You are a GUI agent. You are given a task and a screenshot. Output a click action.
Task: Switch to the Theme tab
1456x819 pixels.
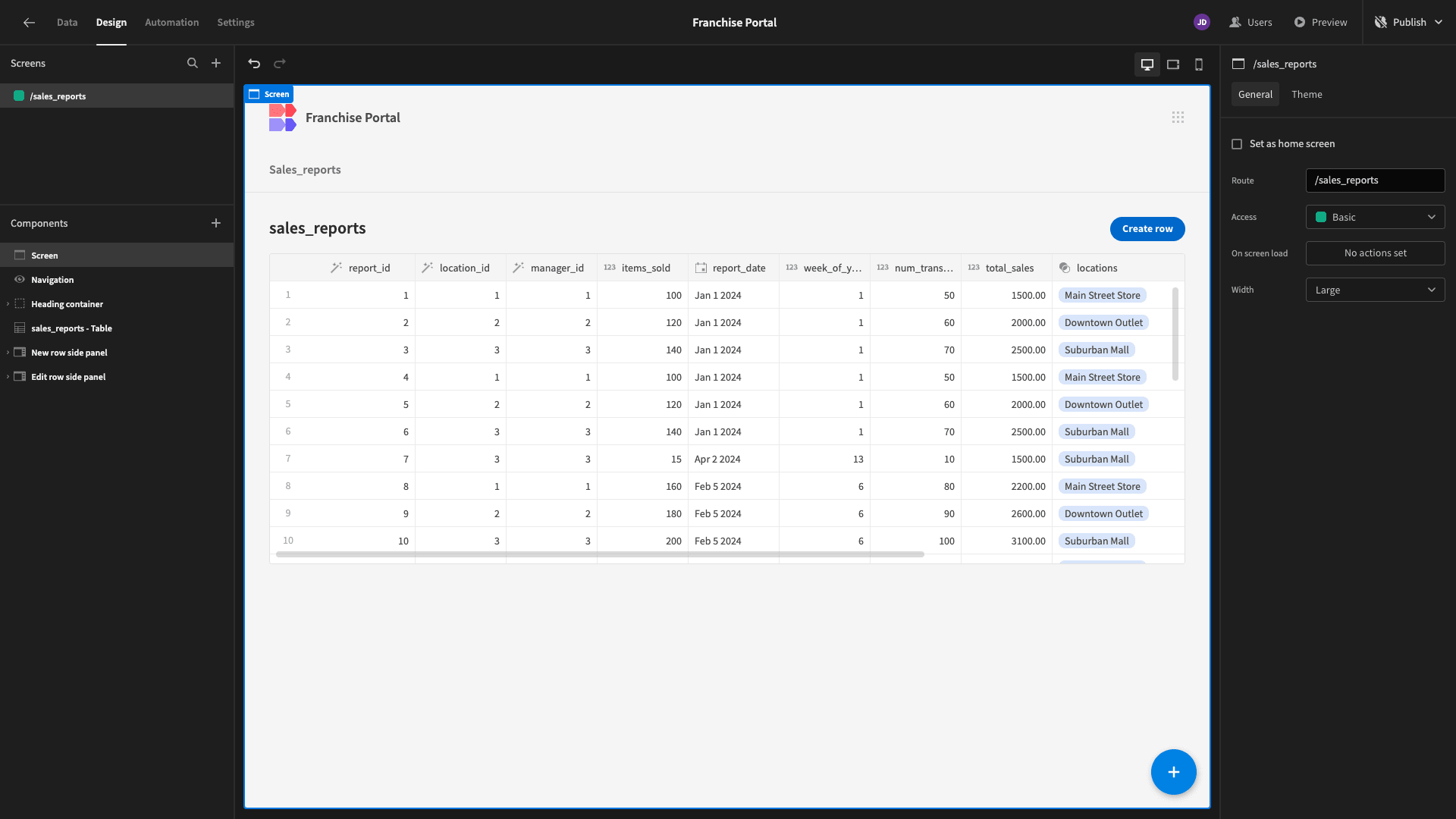coord(1307,95)
